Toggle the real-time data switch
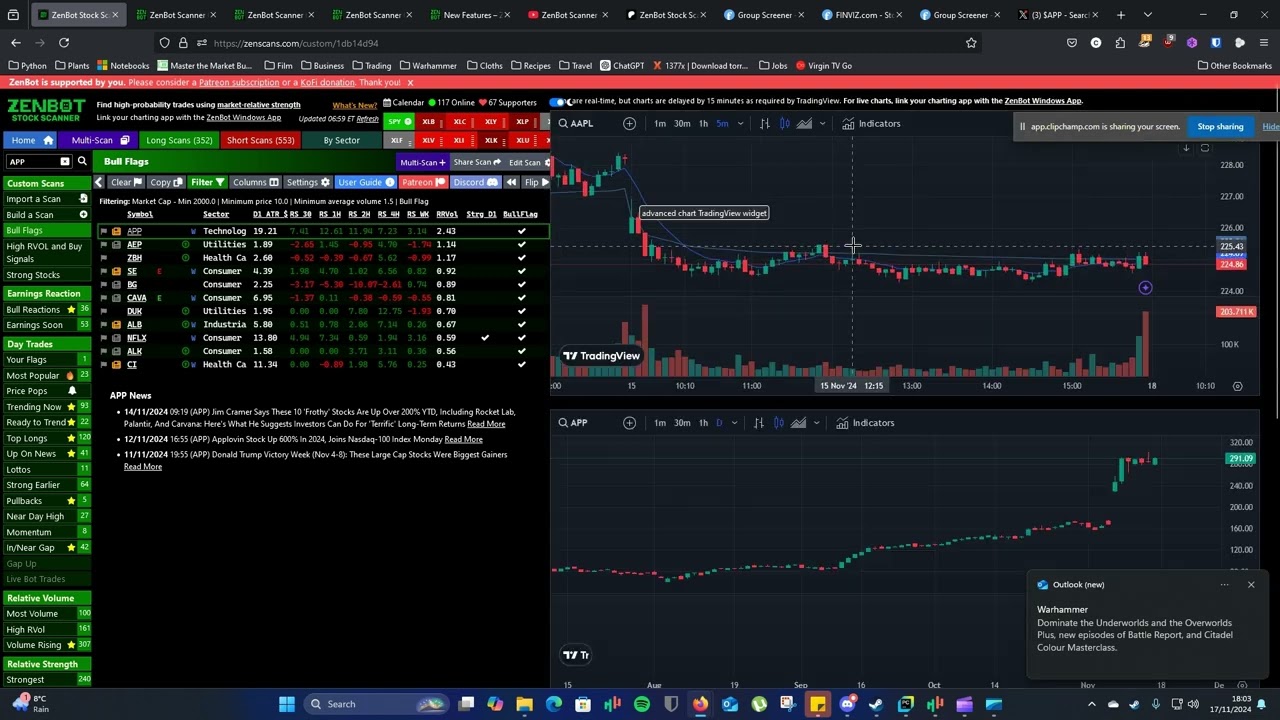Image resolution: width=1280 pixels, height=720 pixels. pos(559,102)
